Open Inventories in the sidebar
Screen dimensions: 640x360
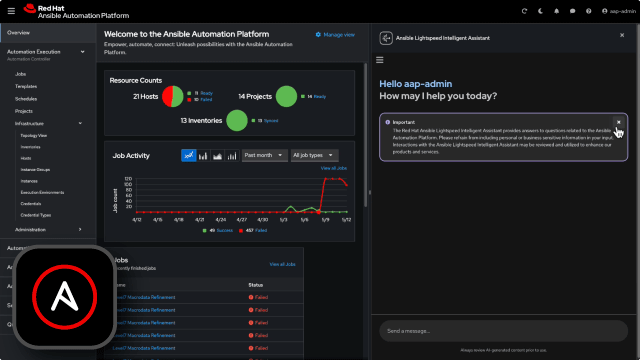pyautogui.click(x=31, y=147)
